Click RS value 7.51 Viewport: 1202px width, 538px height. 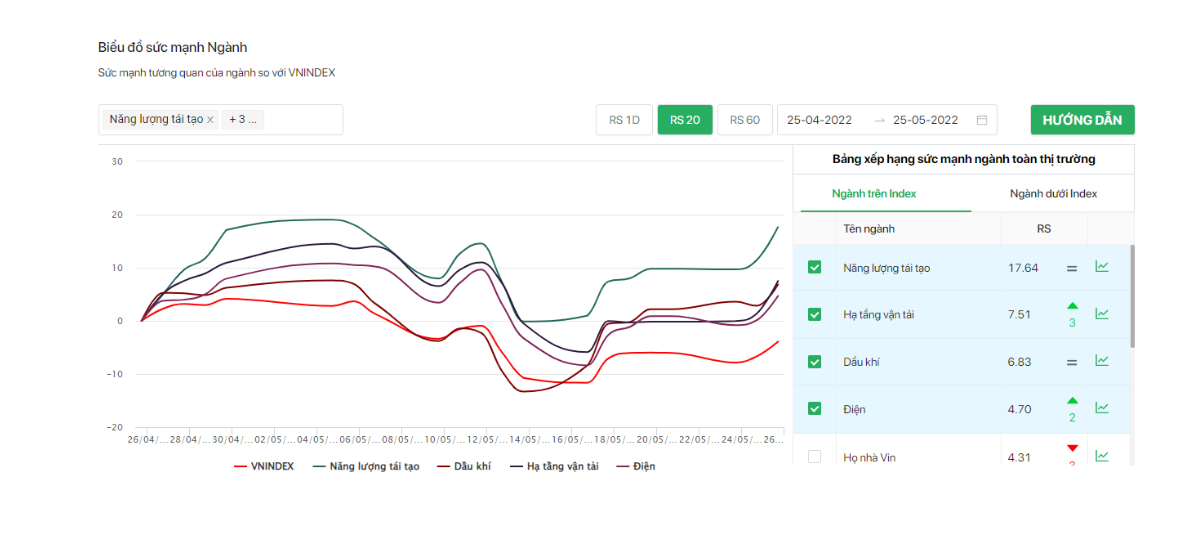click(1020, 315)
